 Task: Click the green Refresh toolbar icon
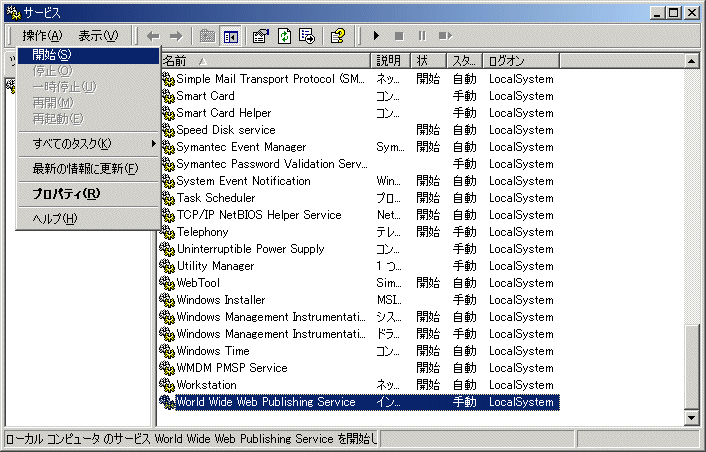[x=285, y=36]
